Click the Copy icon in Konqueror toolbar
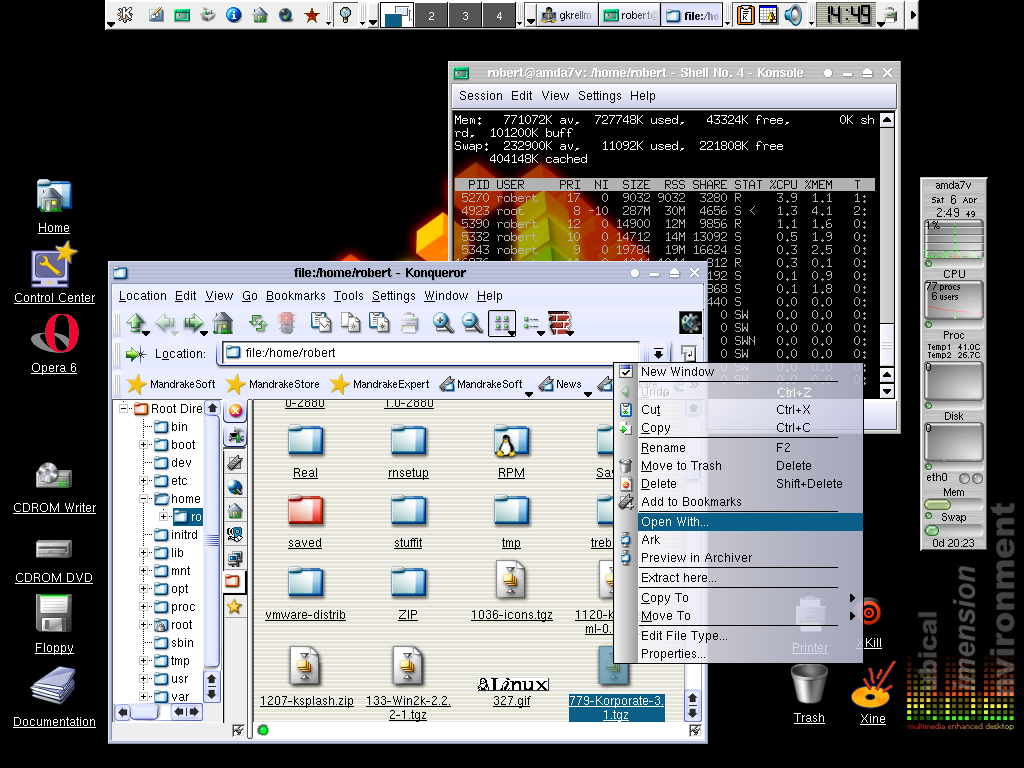This screenshot has width=1024, height=768. coord(351,322)
